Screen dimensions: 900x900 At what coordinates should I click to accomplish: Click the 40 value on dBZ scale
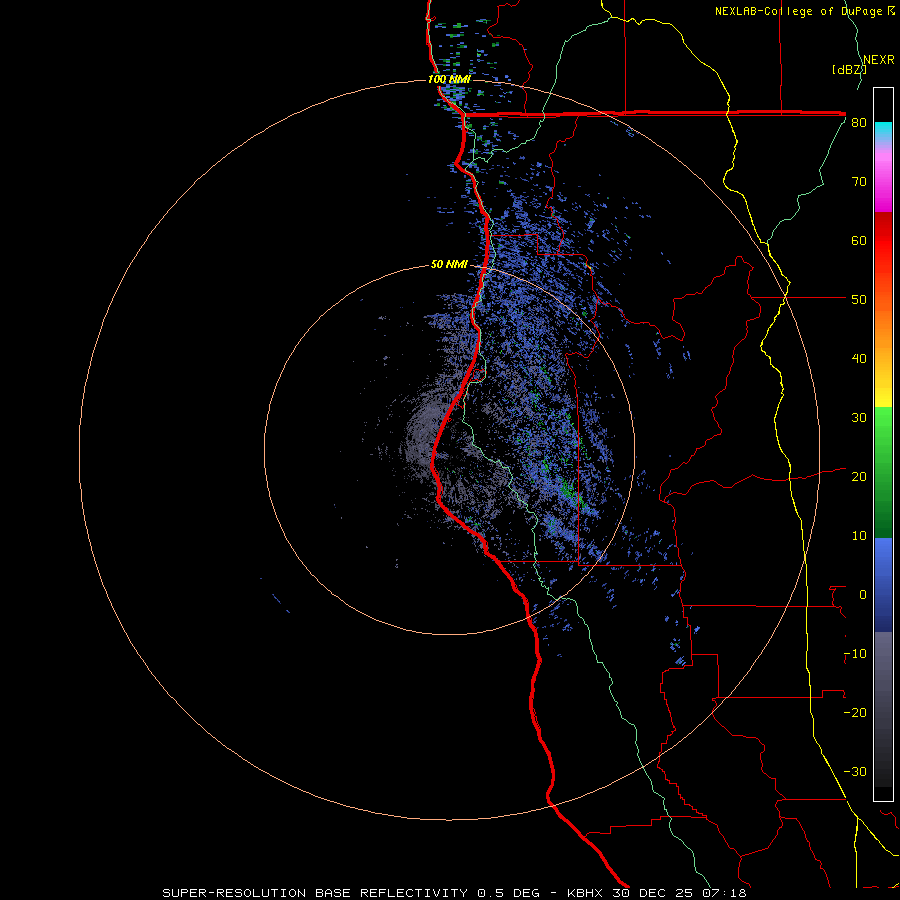pyautogui.click(x=859, y=359)
